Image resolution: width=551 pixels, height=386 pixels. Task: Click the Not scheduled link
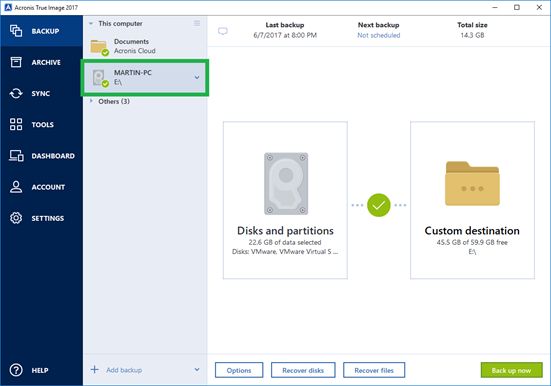378,35
